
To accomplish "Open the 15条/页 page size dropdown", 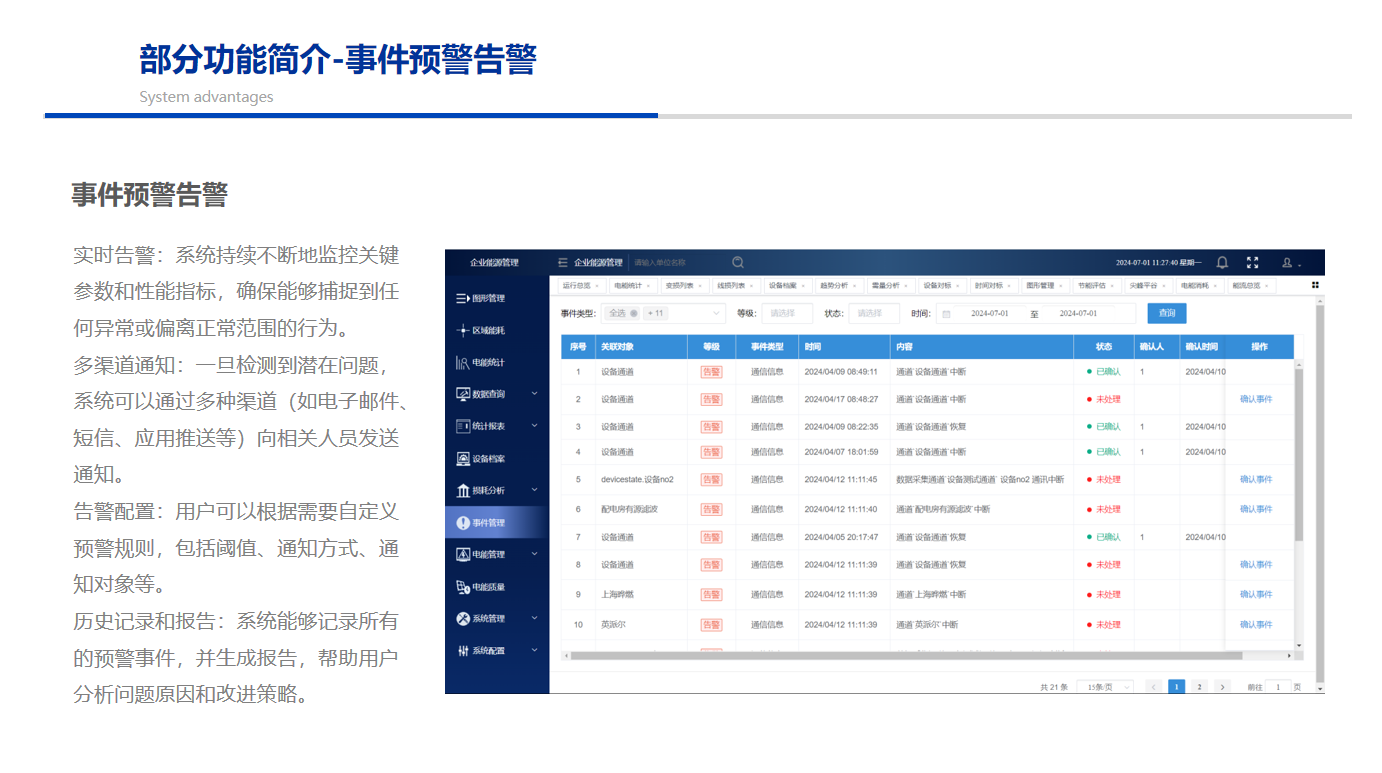I will tap(1105, 687).
